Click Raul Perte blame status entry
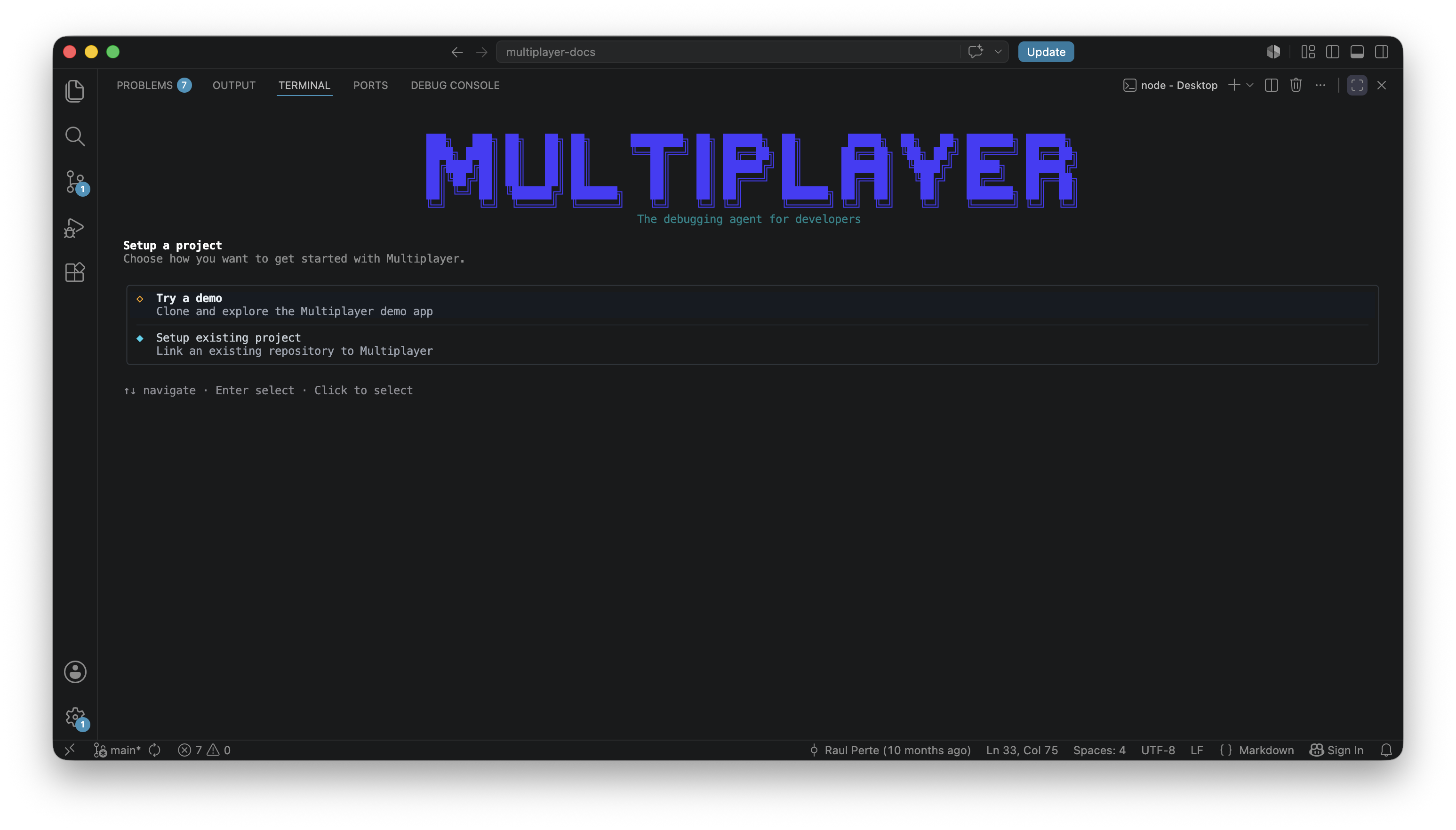Viewport: 1456px width, 830px height. 889,750
